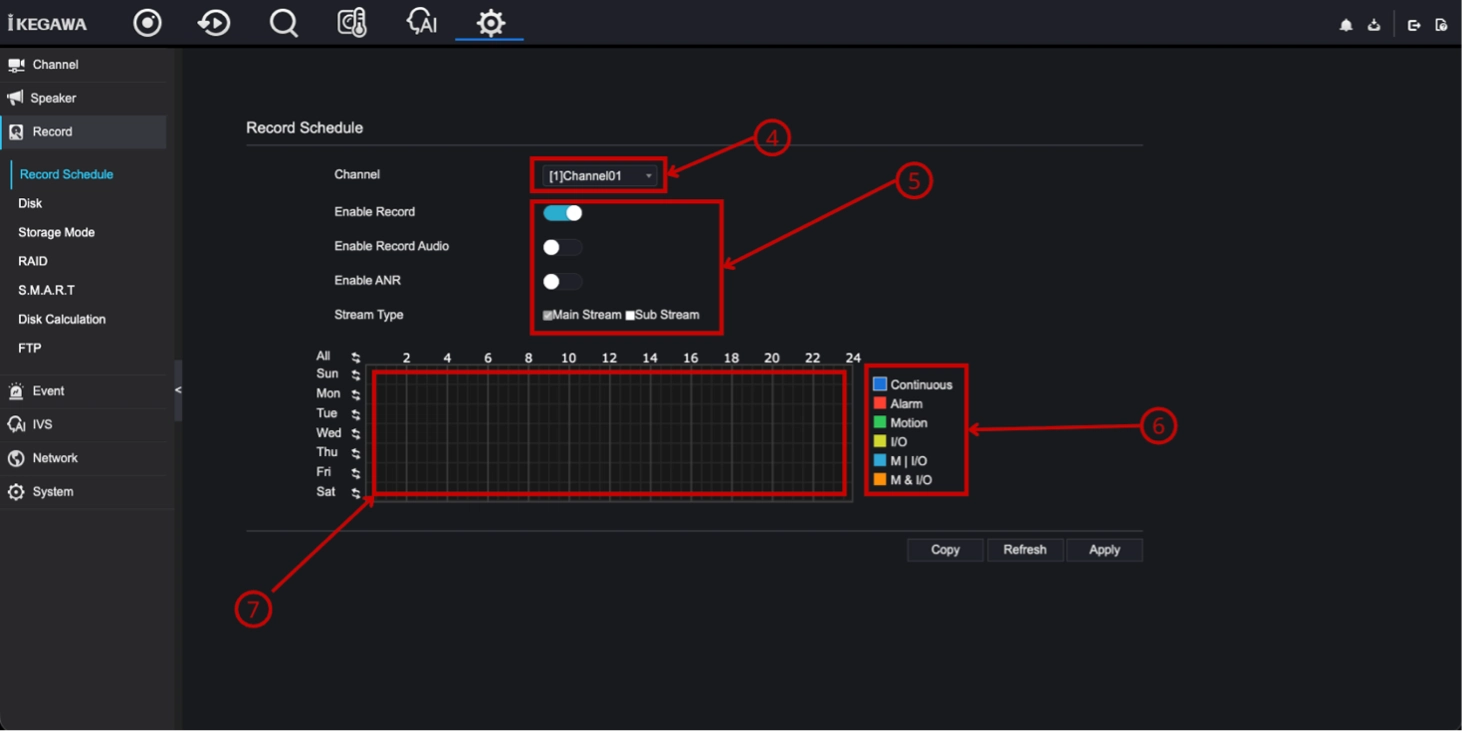The height and width of the screenshot is (733, 1466).
Task: Open the AI icon in top bar
Action: click(x=421, y=23)
